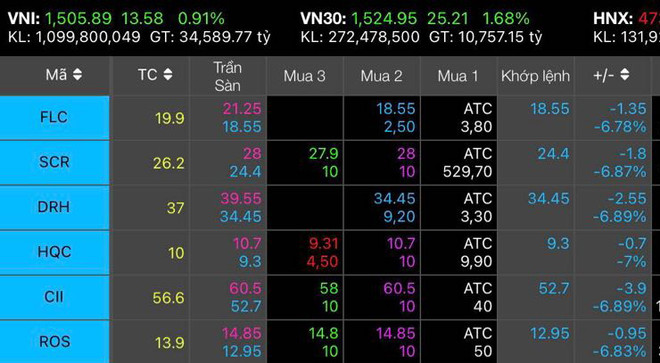Click the Khớp lệnh column header
Screen dimensions: 660x363
[x=535, y=76]
